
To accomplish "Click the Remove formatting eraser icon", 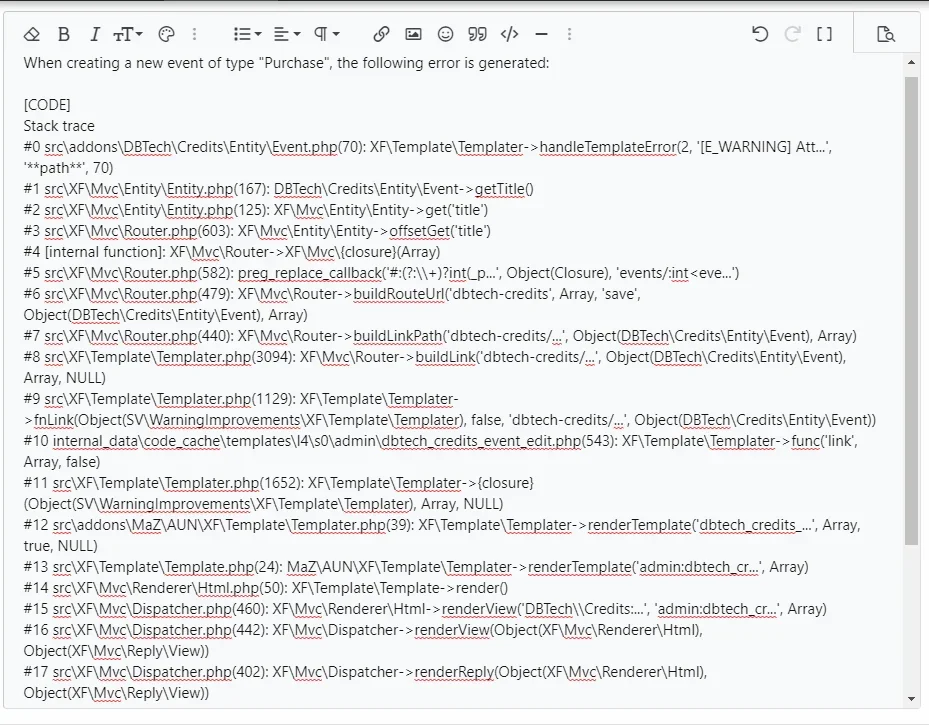I will (x=32, y=34).
